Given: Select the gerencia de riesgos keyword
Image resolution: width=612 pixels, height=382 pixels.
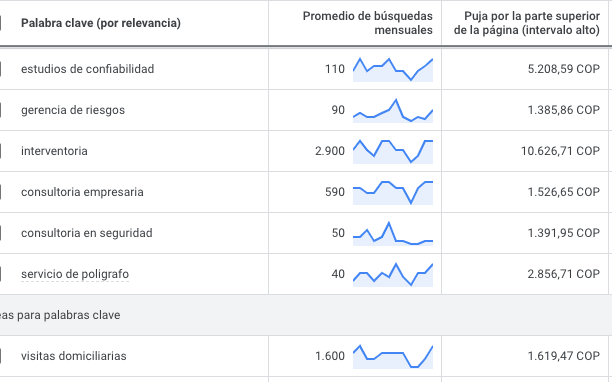Looking at the screenshot, I should [73, 110].
